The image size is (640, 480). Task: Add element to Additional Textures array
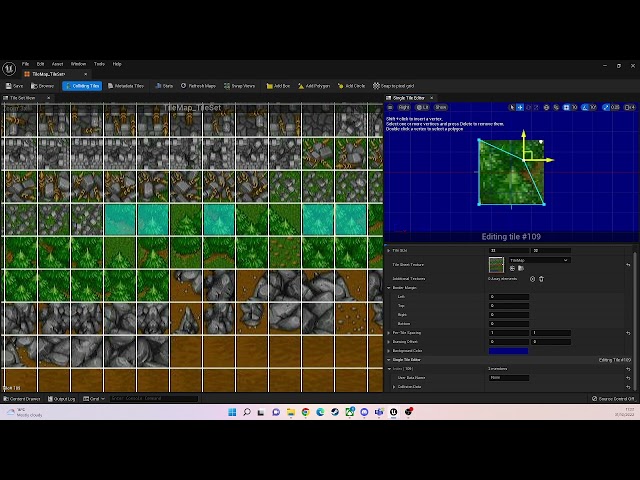point(532,279)
